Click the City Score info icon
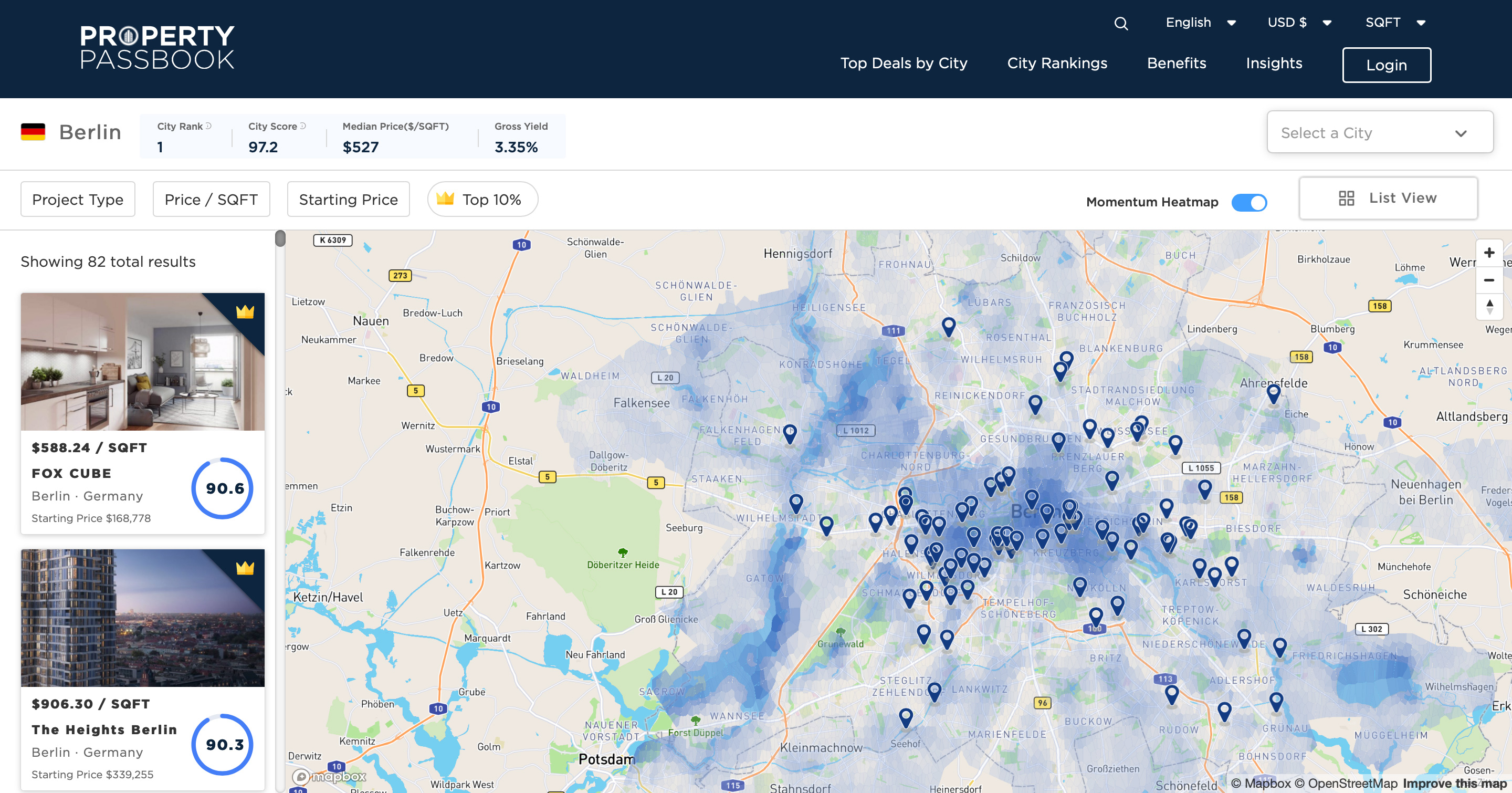The width and height of the screenshot is (1512, 793). (x=303, y=126)
